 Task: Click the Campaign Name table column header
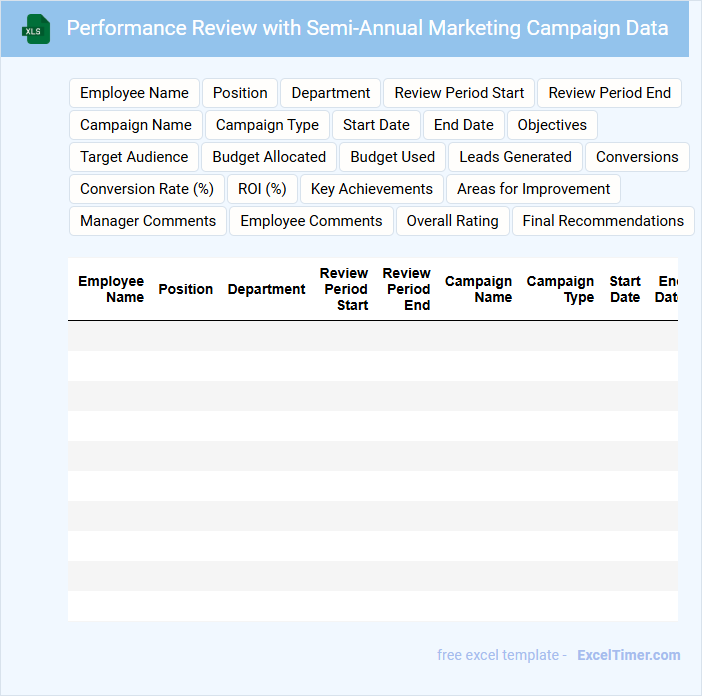coord(478,289)
